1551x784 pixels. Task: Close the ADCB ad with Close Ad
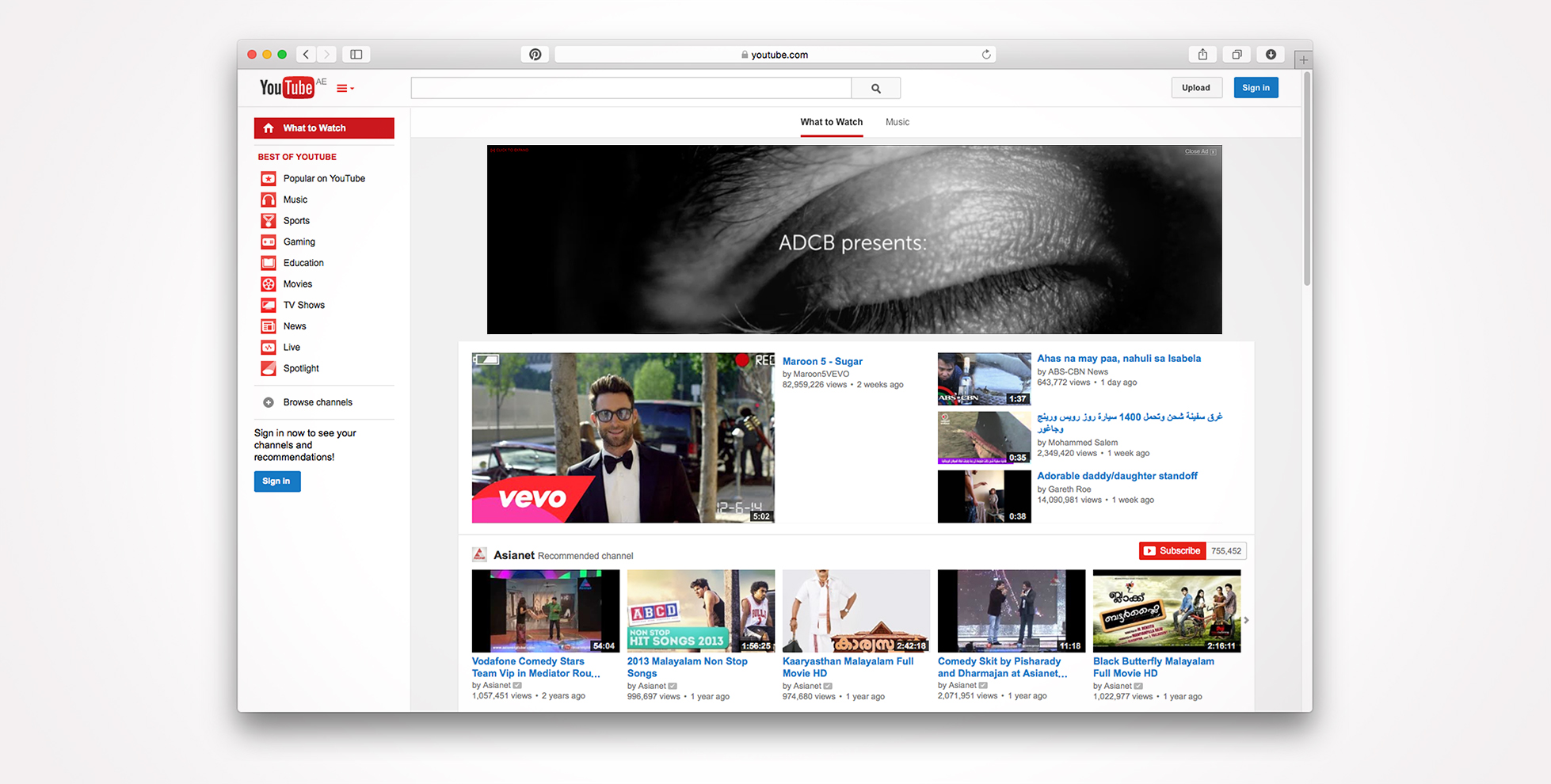[x=1201, y=151]
